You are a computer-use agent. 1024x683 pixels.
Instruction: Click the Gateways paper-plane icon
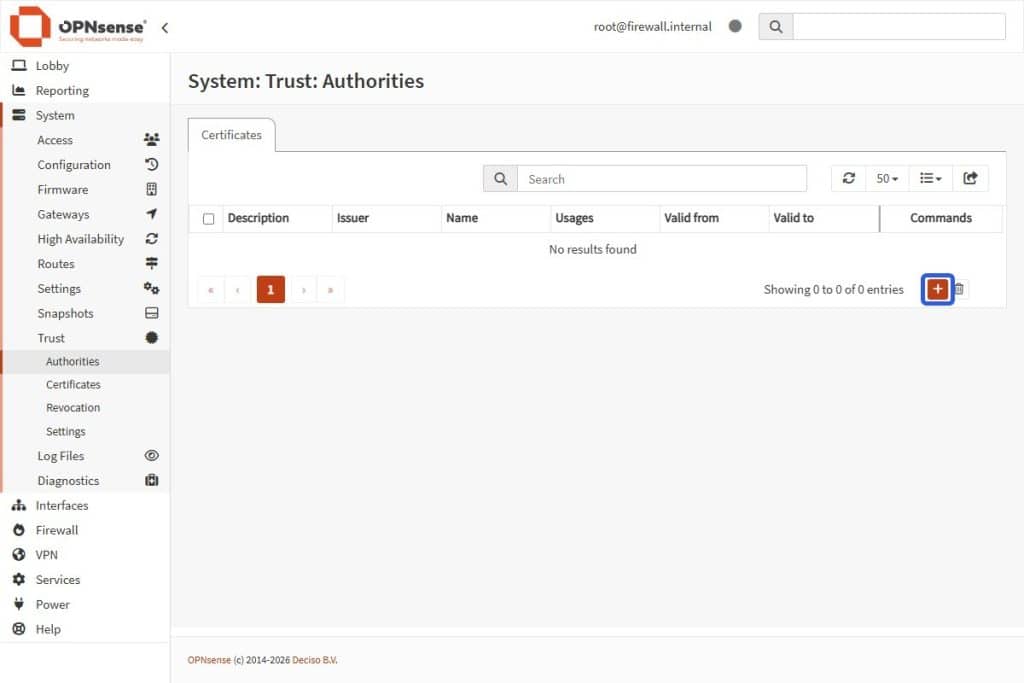click(152, 214)
